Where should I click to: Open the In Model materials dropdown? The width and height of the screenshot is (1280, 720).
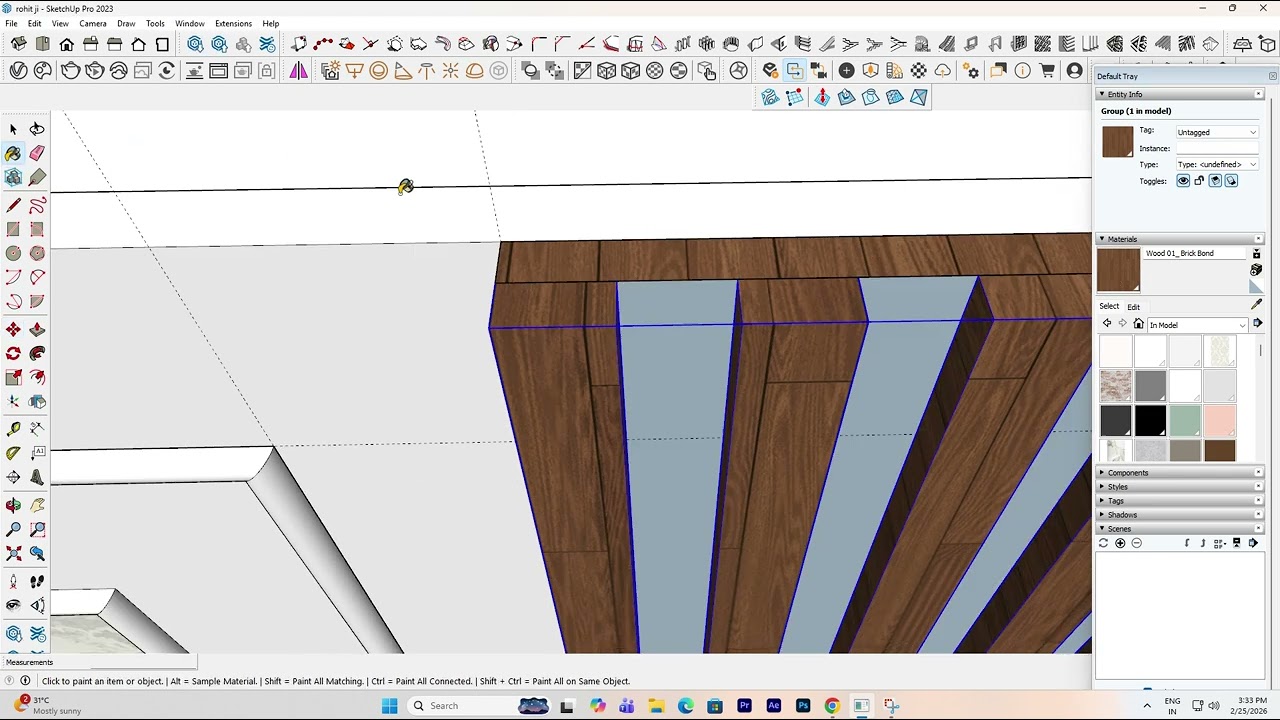click(x=1197, y=325)
